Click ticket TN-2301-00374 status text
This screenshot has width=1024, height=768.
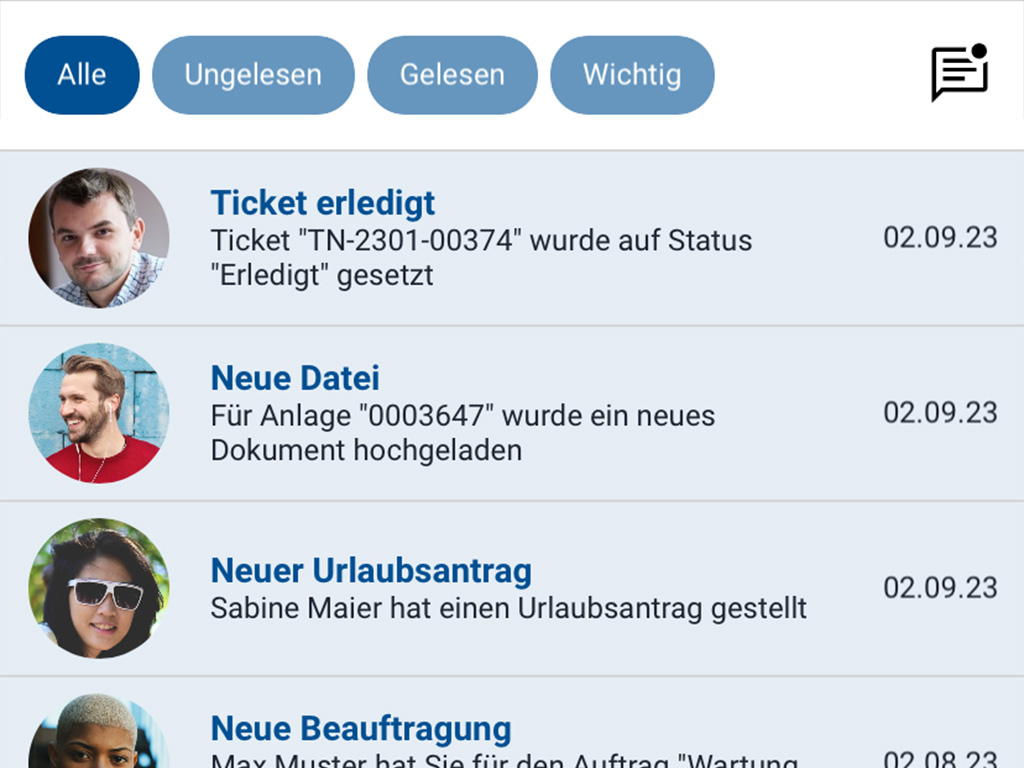click(481, 257)
